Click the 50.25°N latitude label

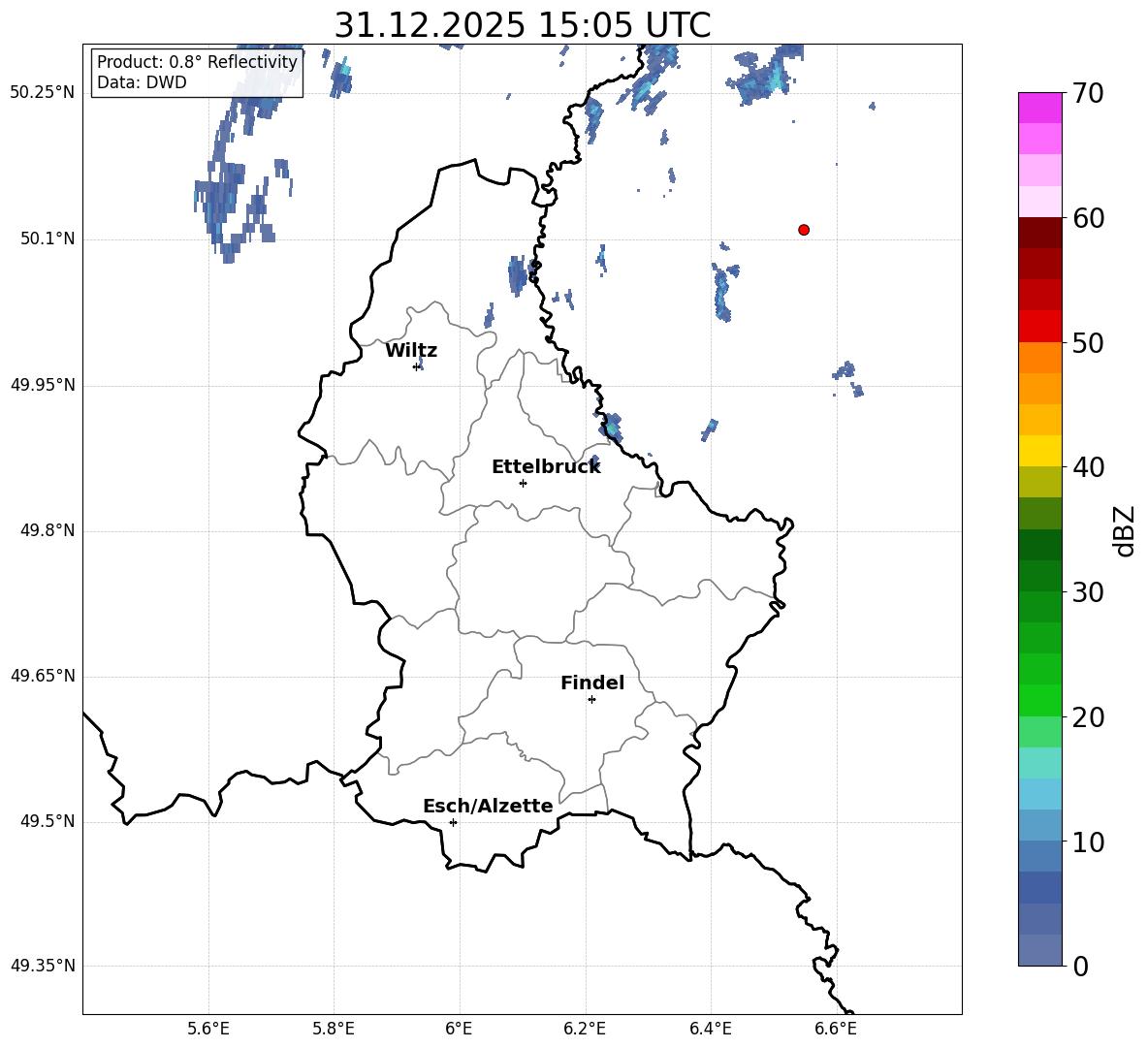coord(43,93)
